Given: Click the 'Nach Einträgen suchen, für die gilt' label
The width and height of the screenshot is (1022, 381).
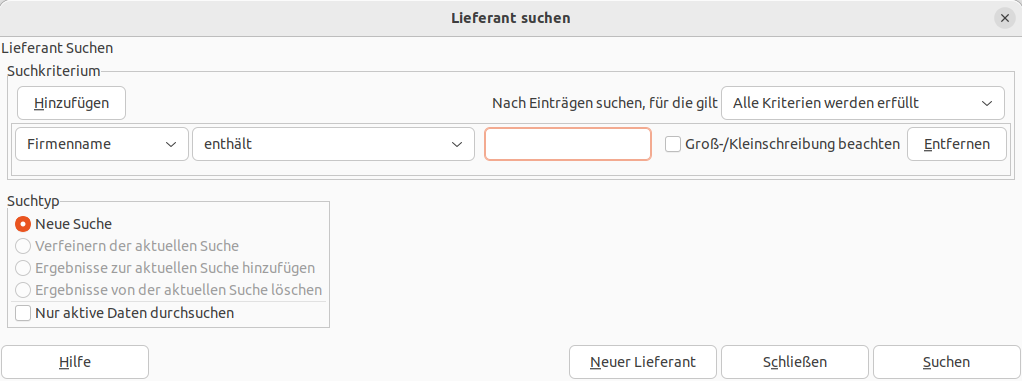Looking at the screenshot, I should coord(605,103).
